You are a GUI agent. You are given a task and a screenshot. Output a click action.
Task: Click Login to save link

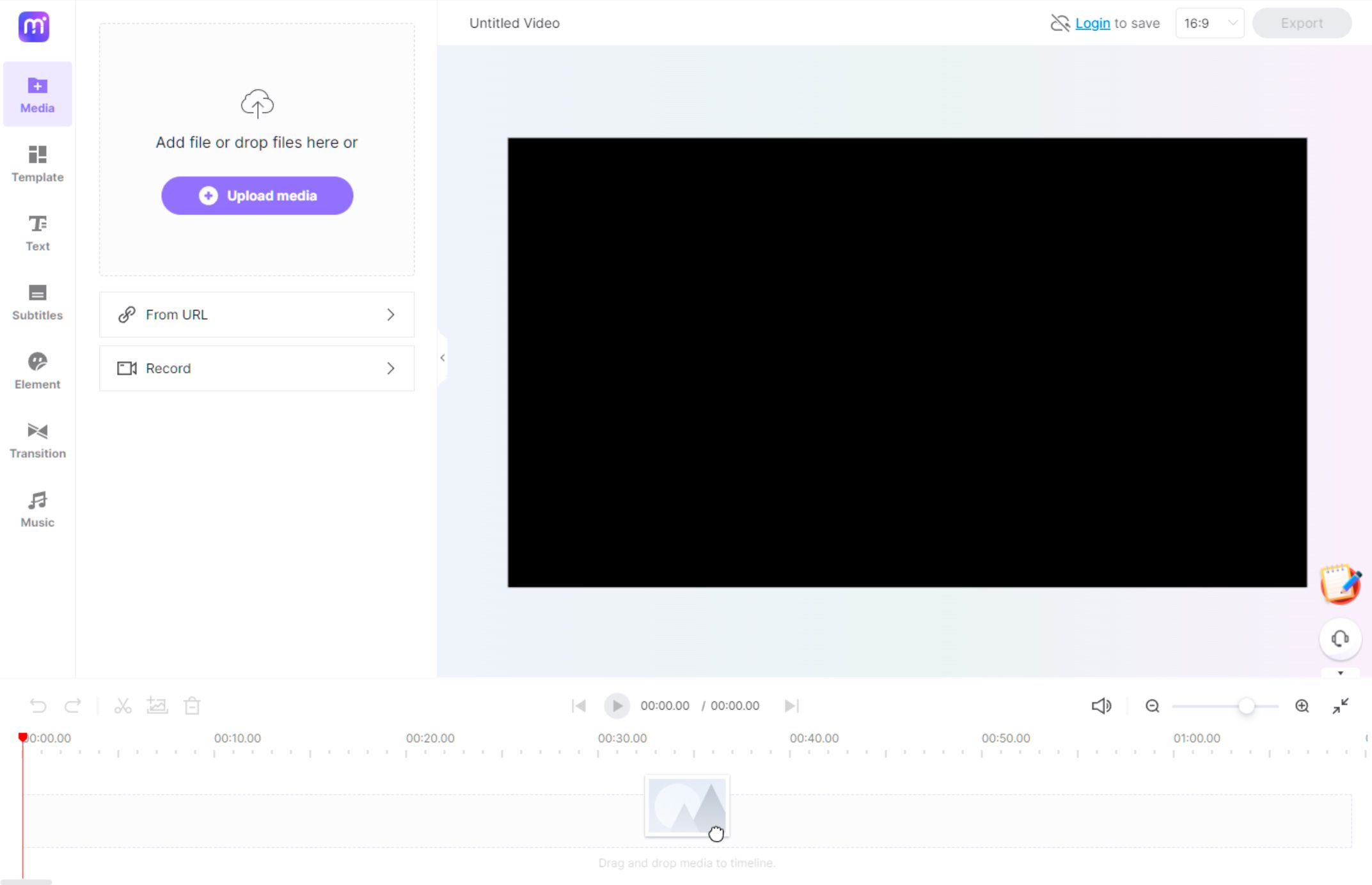(1092, 22)
